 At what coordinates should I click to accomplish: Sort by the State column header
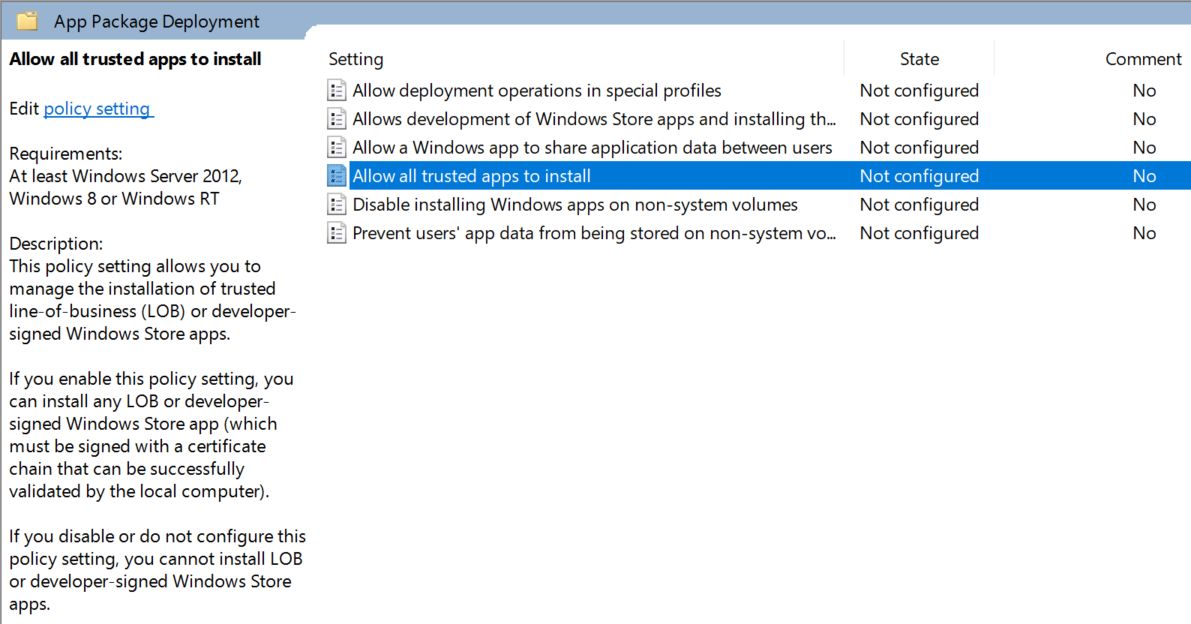pos(919,59)
